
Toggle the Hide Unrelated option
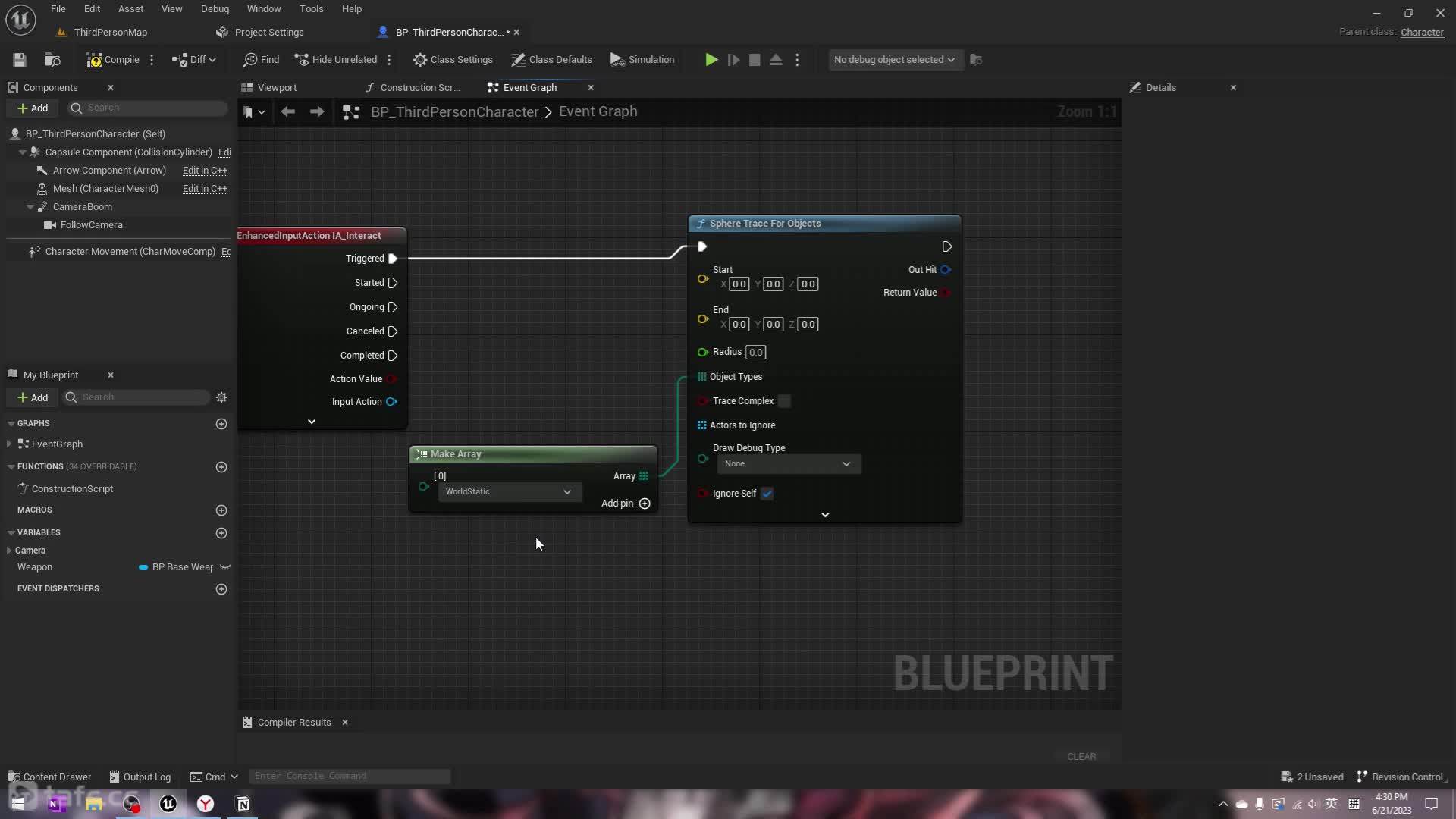coord(335,60)
